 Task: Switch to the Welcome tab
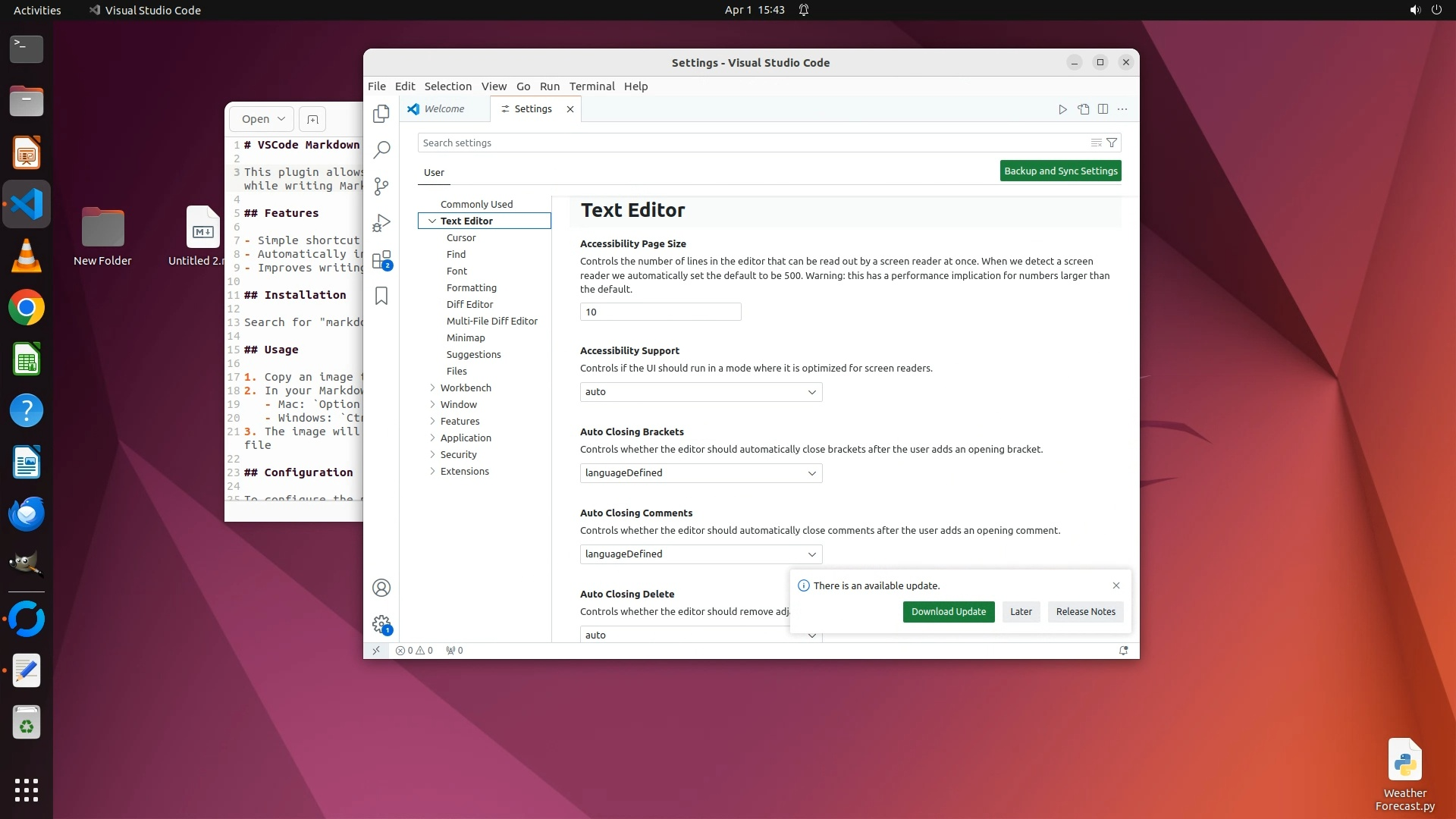444,109
